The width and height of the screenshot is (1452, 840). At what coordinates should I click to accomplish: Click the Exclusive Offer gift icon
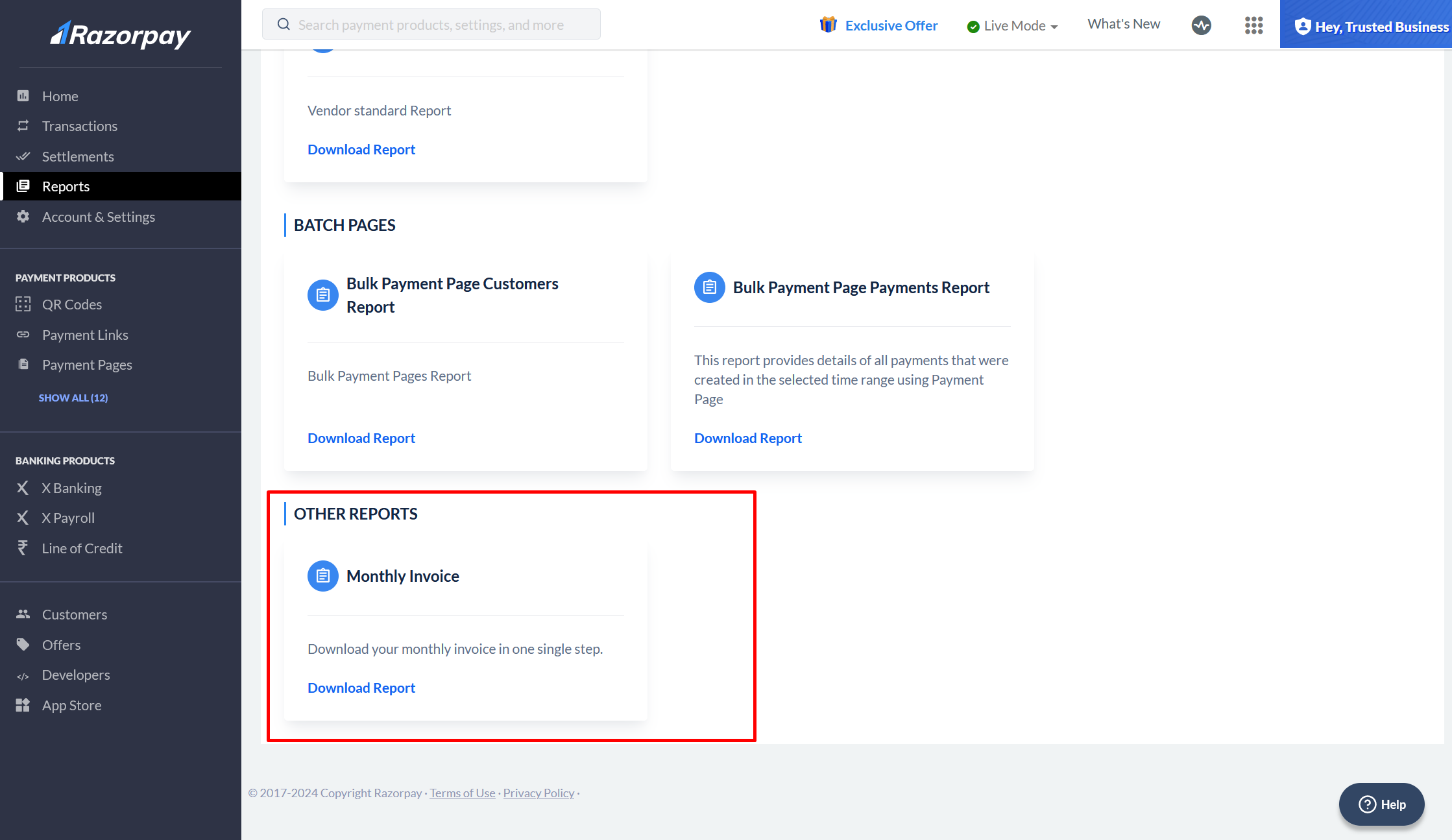click(x=828, y=25)
